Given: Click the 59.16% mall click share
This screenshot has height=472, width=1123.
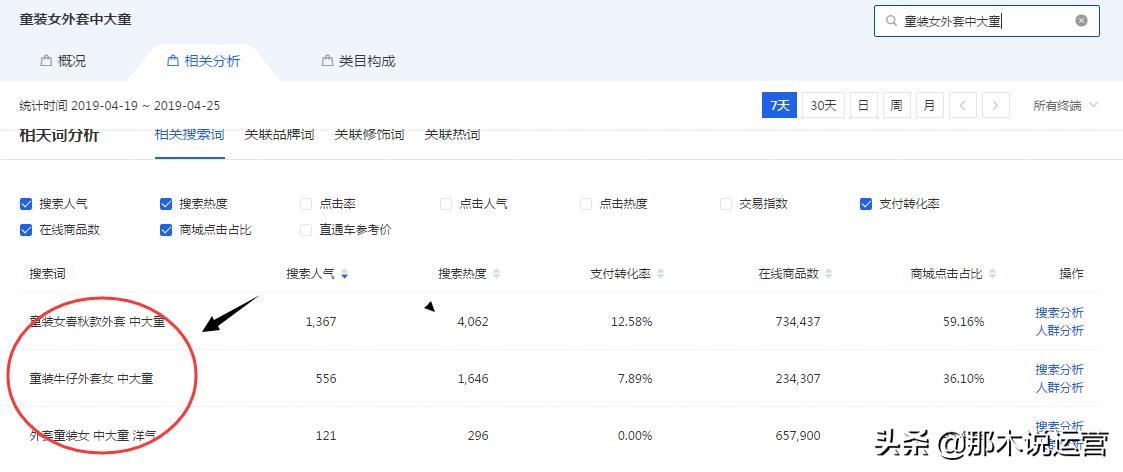Looking at the screenshot, I should pos(963,322).
